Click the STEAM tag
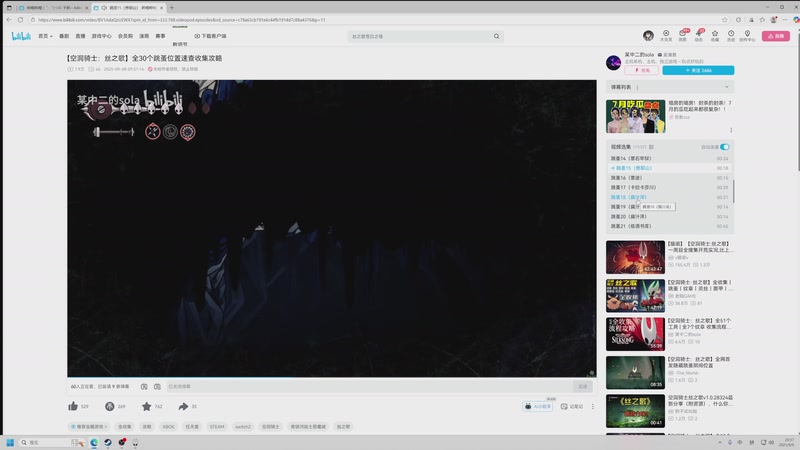The image size is (800, 450). point(217,427)
